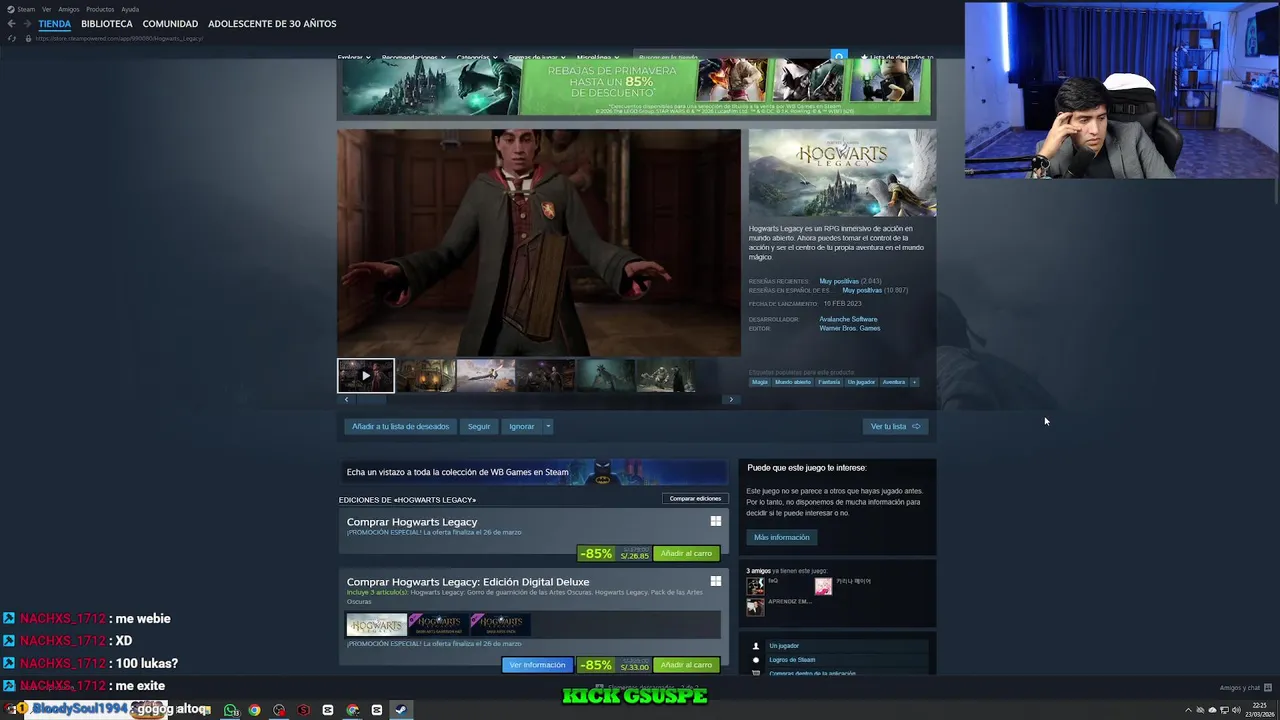
Task: Open the Dark Arts Garrison Hat bundle thumbnail
Action: [x=438, y=625]
